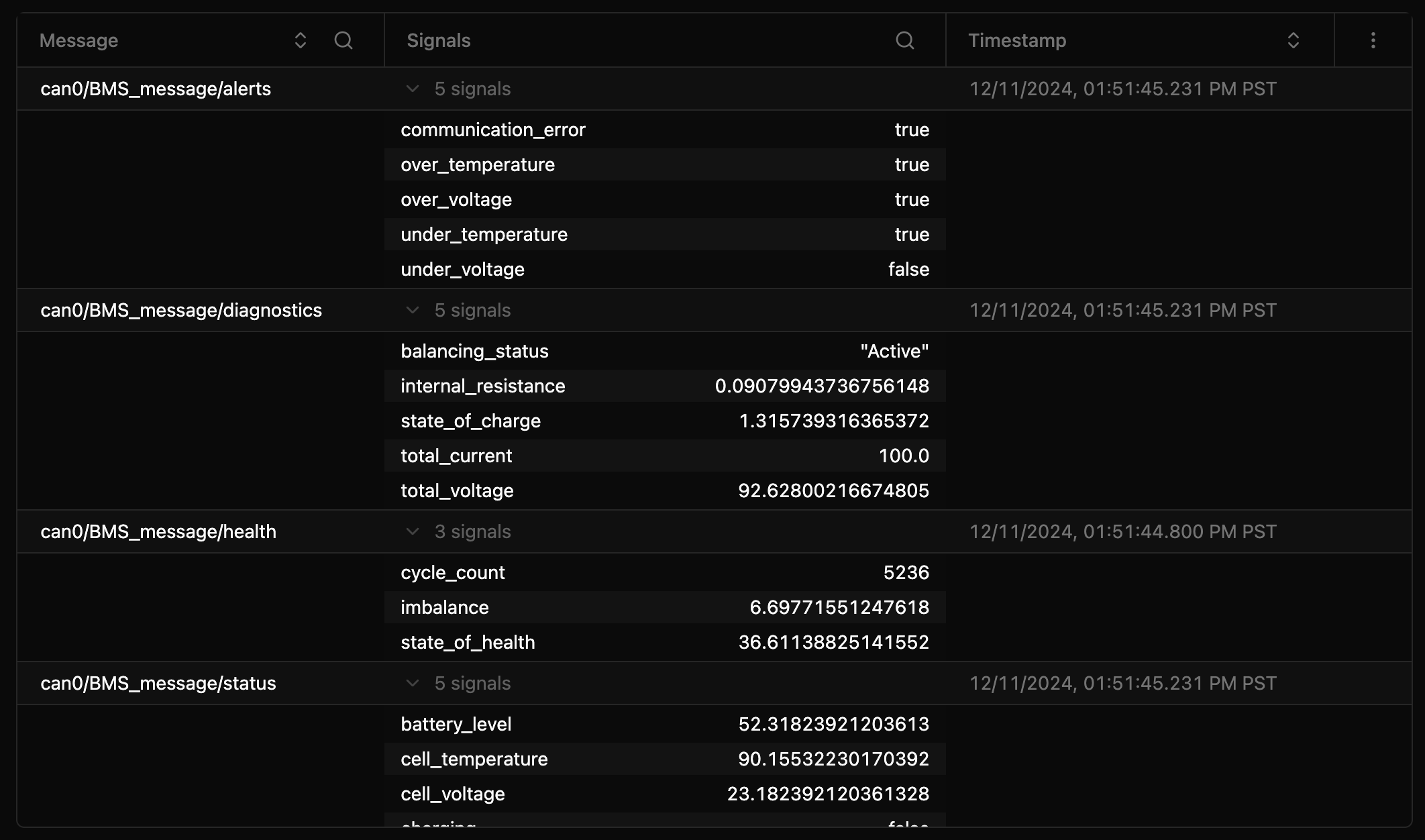Collapse the status 5 signals chevron

point(413,683)
